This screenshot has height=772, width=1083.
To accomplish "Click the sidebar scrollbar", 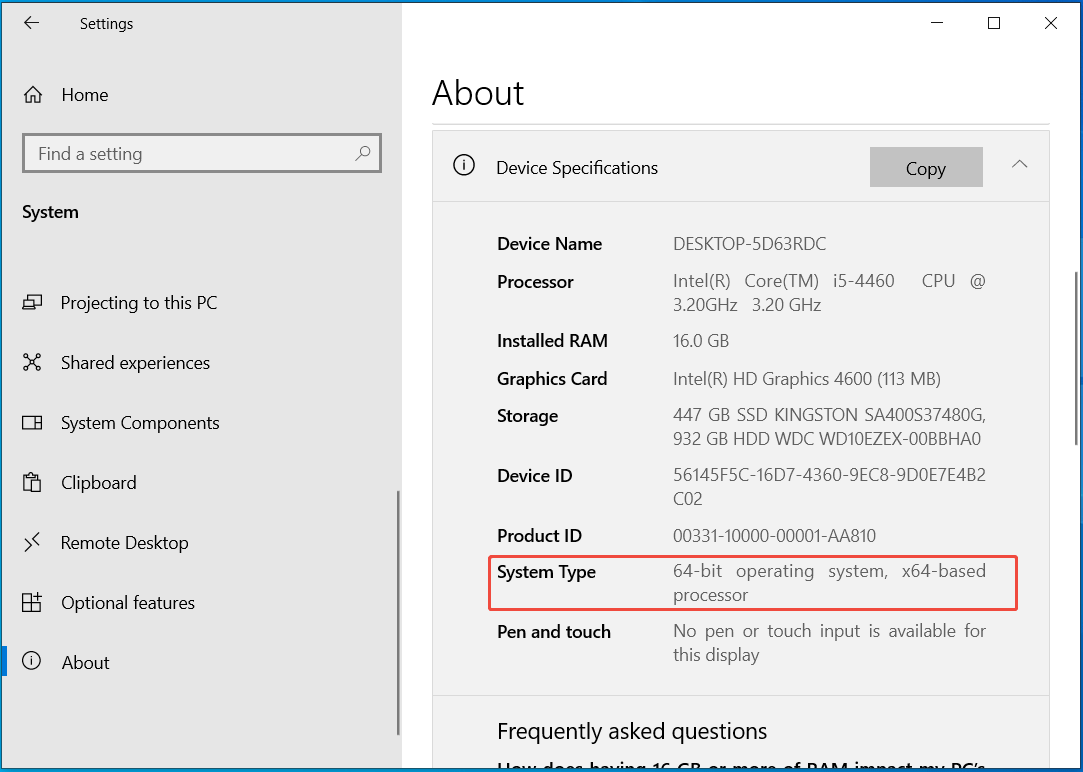I will [399, 613].
